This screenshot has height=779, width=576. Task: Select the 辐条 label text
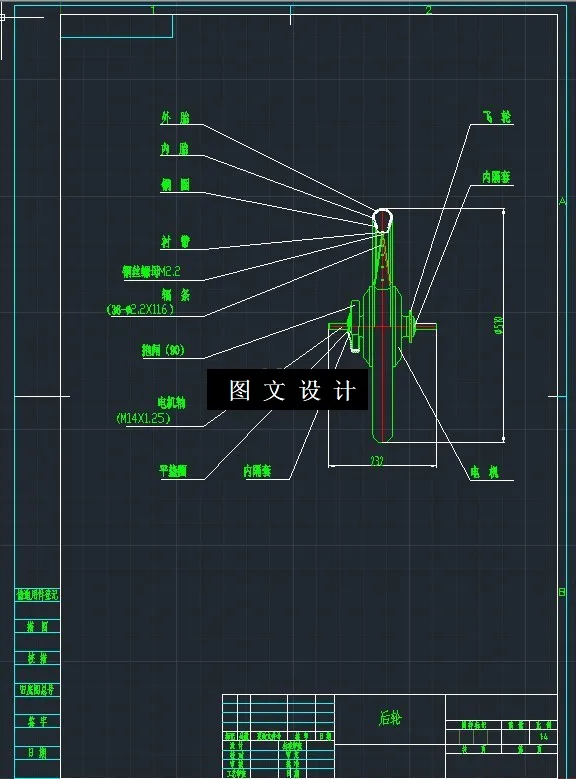pyautogui.click(x=176, y=295)
